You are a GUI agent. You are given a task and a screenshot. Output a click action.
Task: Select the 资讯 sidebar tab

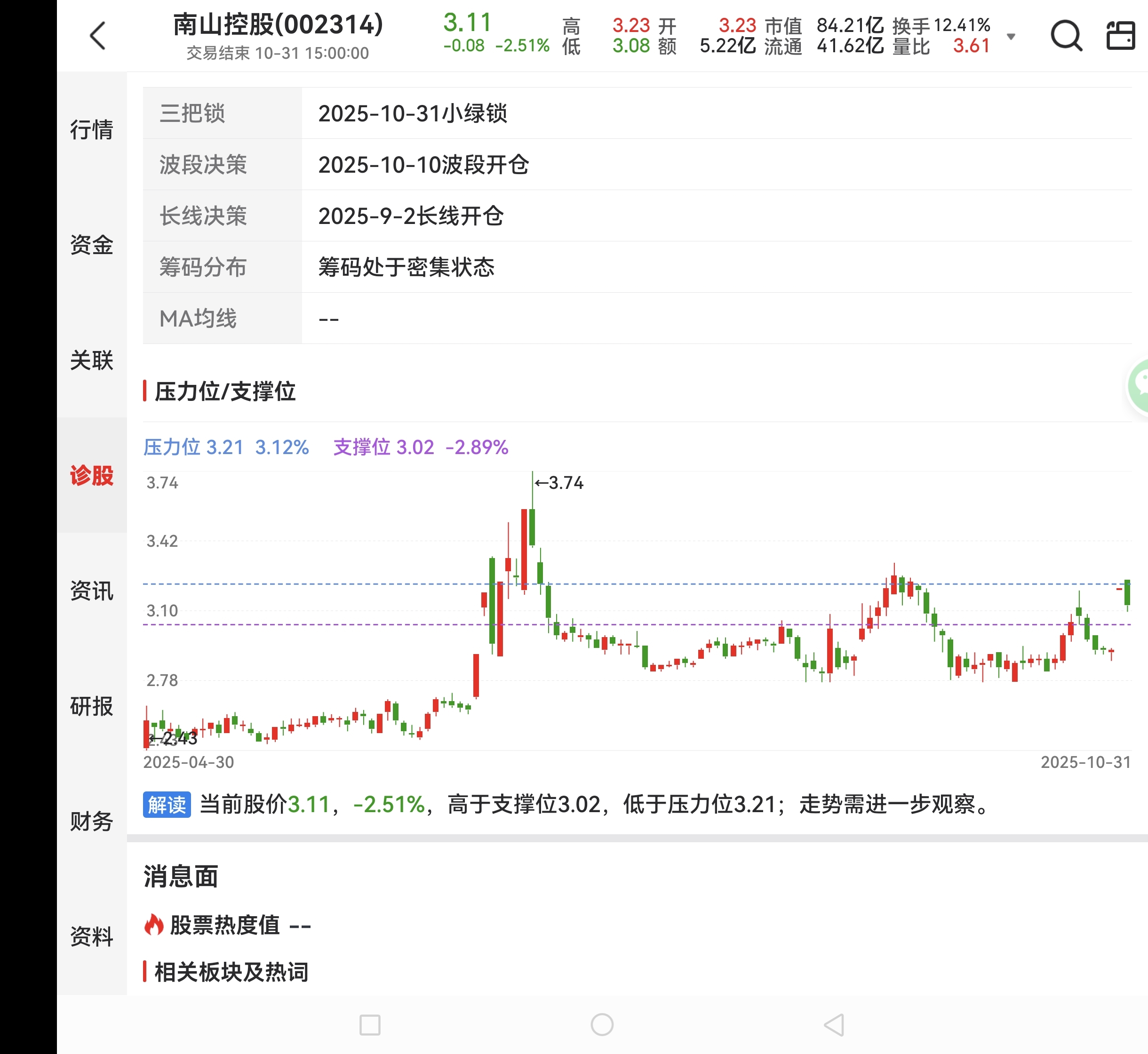(92, 591)
